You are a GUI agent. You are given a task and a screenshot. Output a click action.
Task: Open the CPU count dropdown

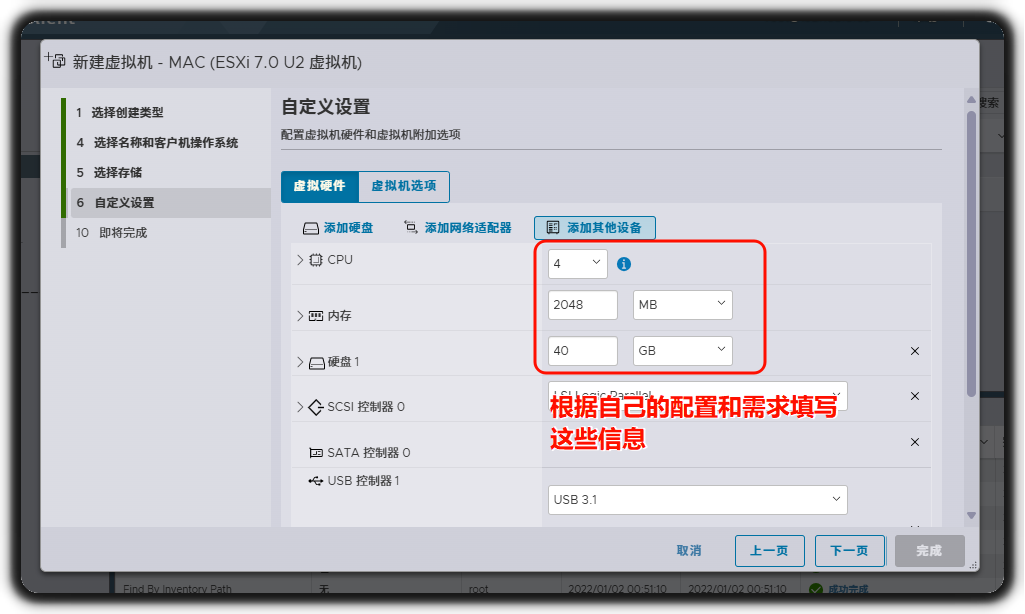pyautogui.click(x=577, y=264)
